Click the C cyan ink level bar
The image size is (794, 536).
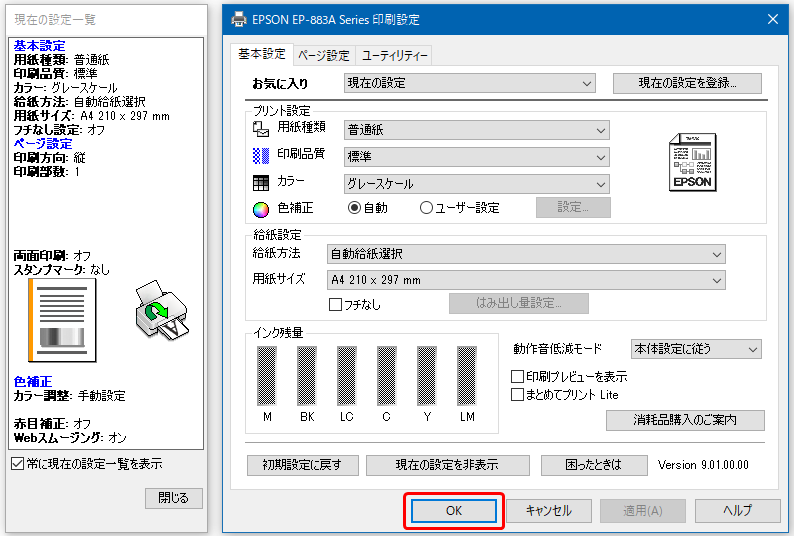click(387, 375)
